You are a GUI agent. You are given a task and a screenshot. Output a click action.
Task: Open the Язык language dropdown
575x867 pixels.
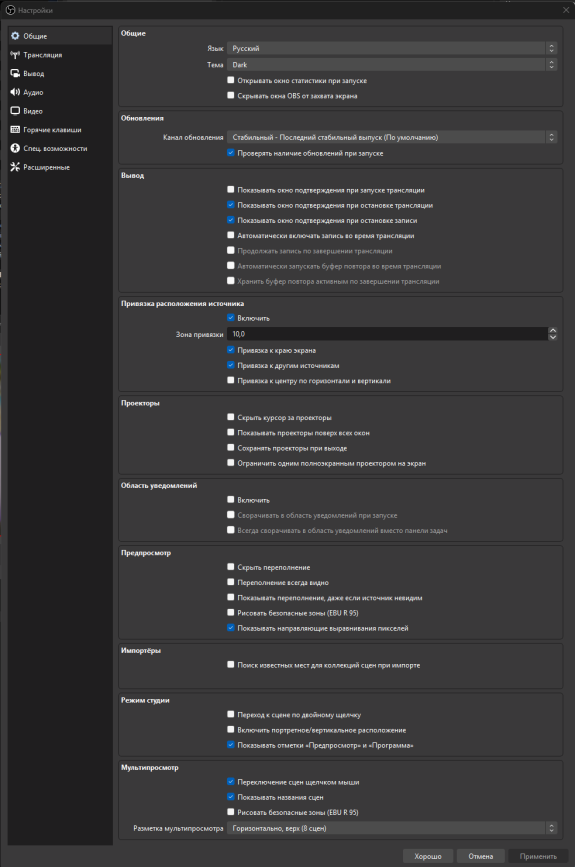391,49
